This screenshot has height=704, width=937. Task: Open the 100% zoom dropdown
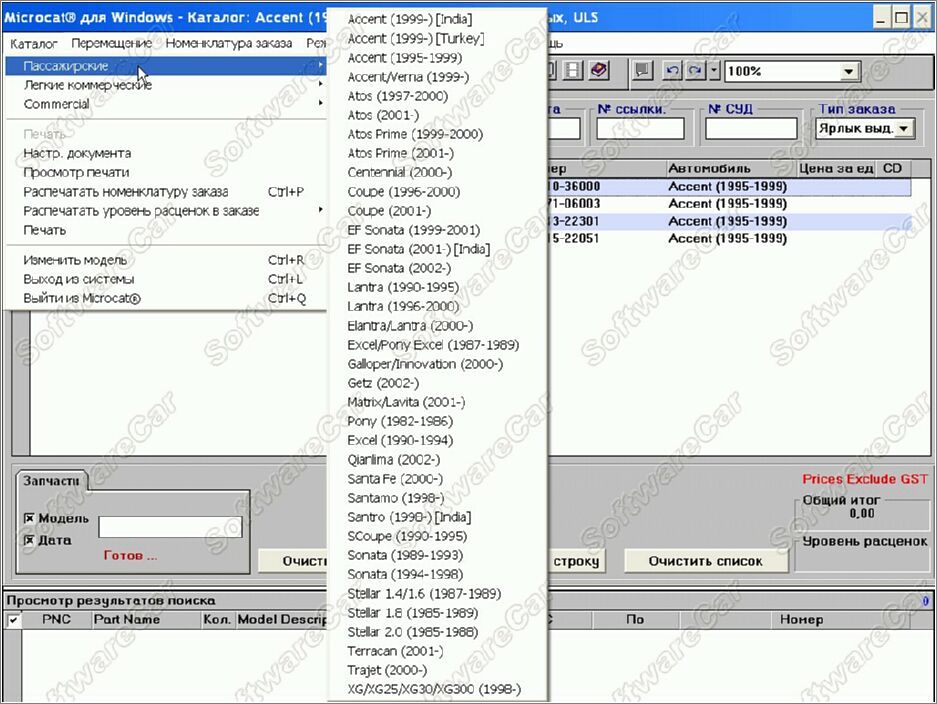tap(849, 71)
